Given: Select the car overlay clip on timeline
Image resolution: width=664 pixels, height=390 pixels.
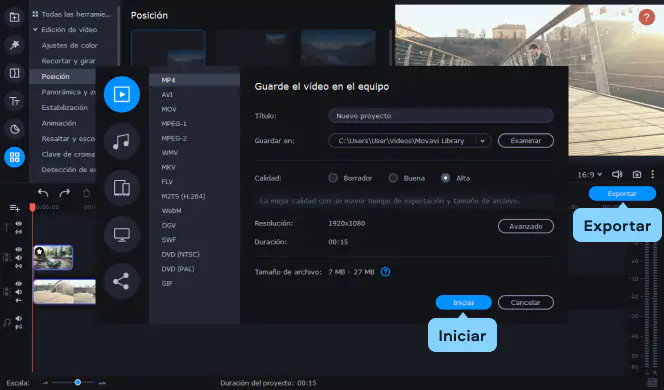Looking at the screenshot, I should point(53,257).
